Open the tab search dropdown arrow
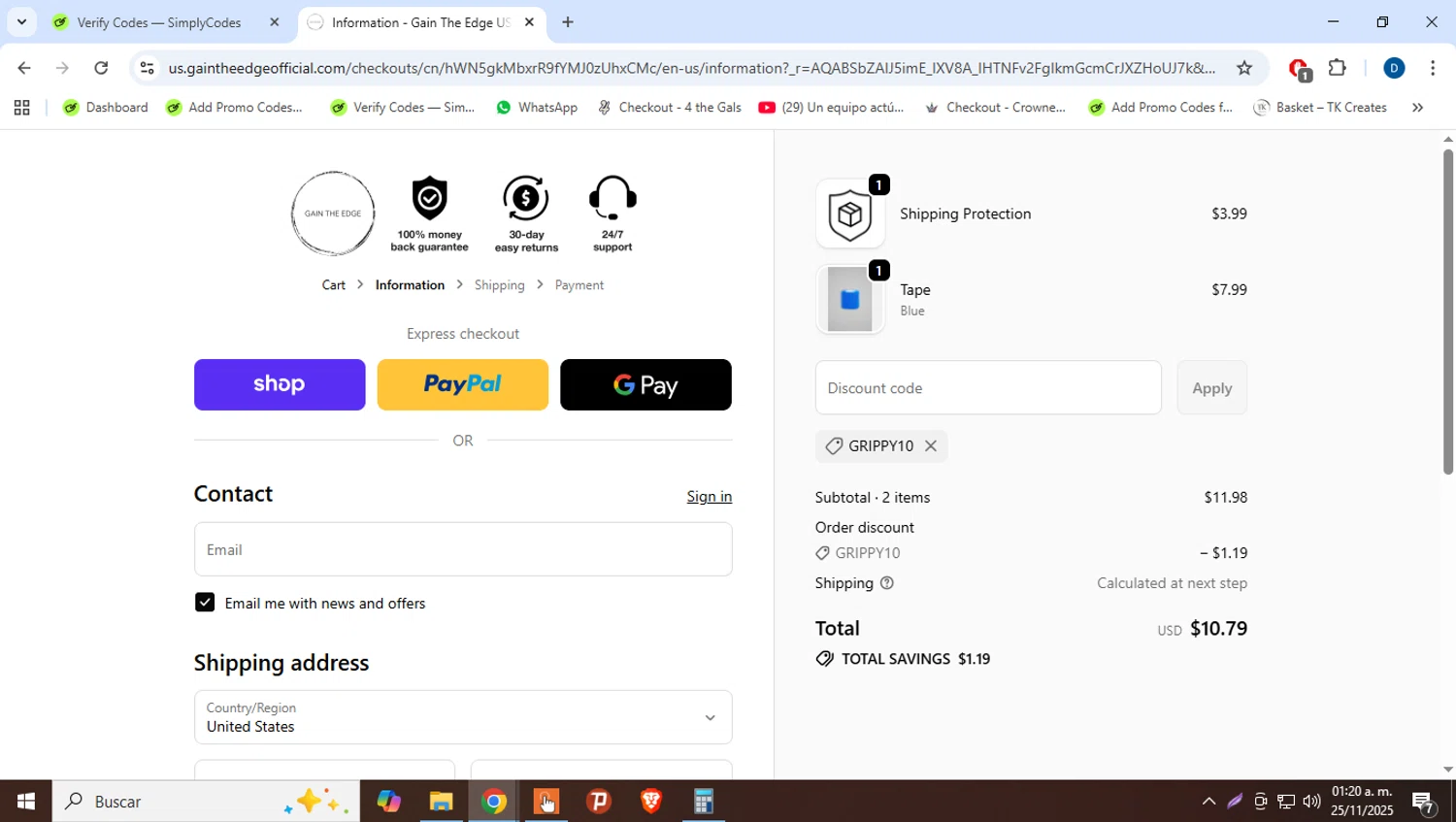The width and height of the screenshot is (1456, 822). (x=21, y=21)
